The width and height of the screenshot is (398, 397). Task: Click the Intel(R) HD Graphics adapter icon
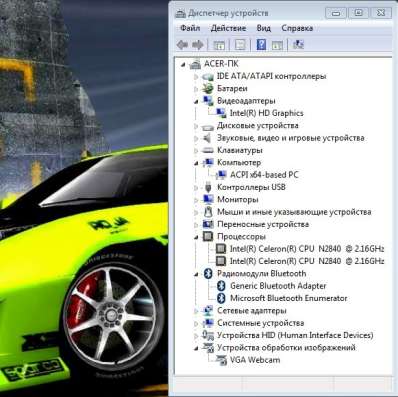tap(221, 113)
